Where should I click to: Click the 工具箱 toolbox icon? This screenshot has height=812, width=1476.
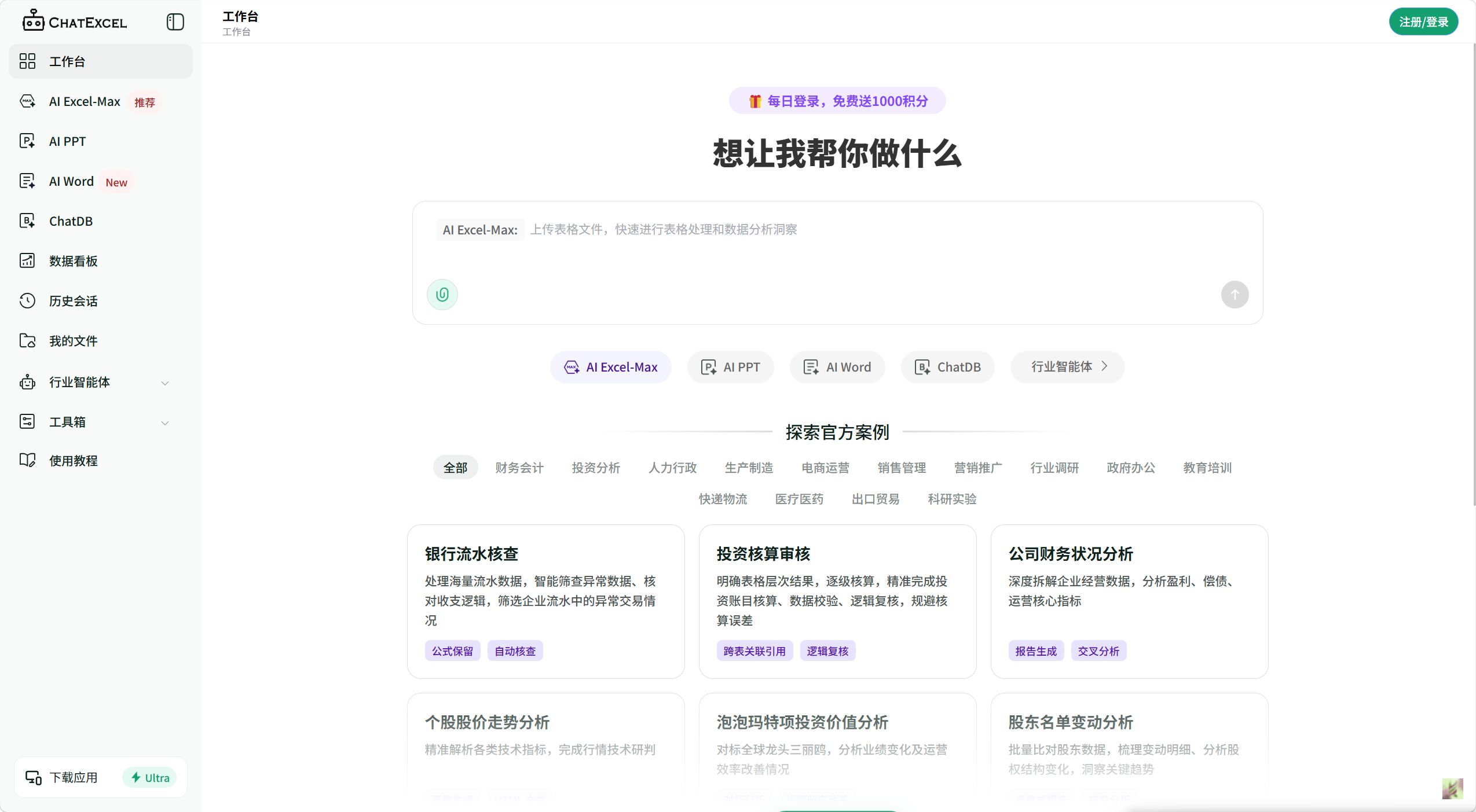(27, 422)
